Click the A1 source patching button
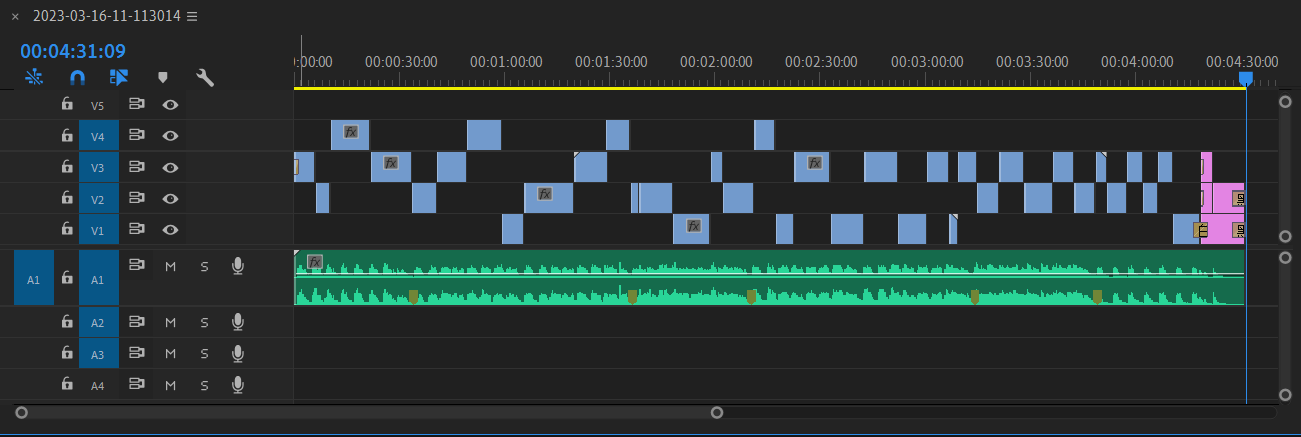The width and height of the screenshot is (1301, 437). coord(33,279)
